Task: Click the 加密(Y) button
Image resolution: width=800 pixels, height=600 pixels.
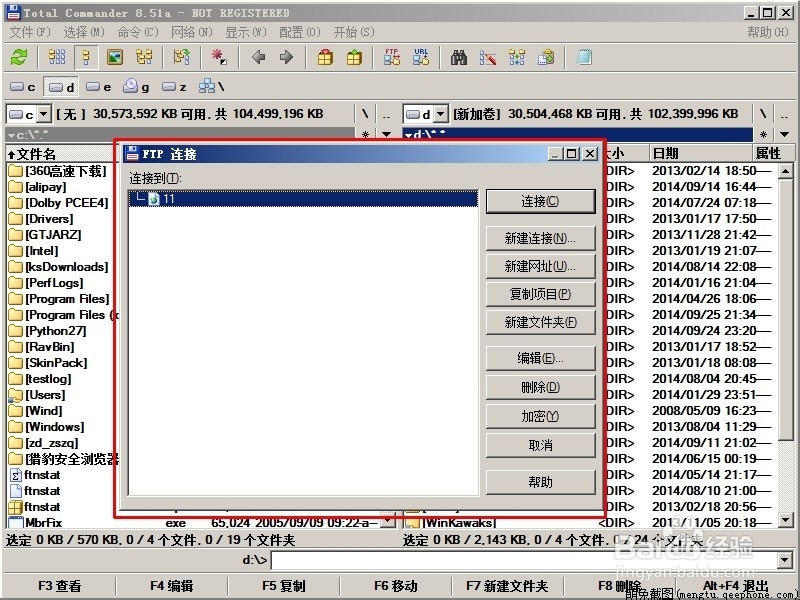Action: tap(540, 416)
